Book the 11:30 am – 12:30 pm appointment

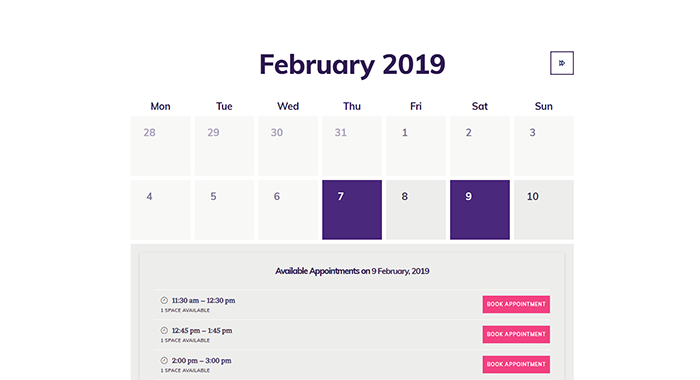516,304
